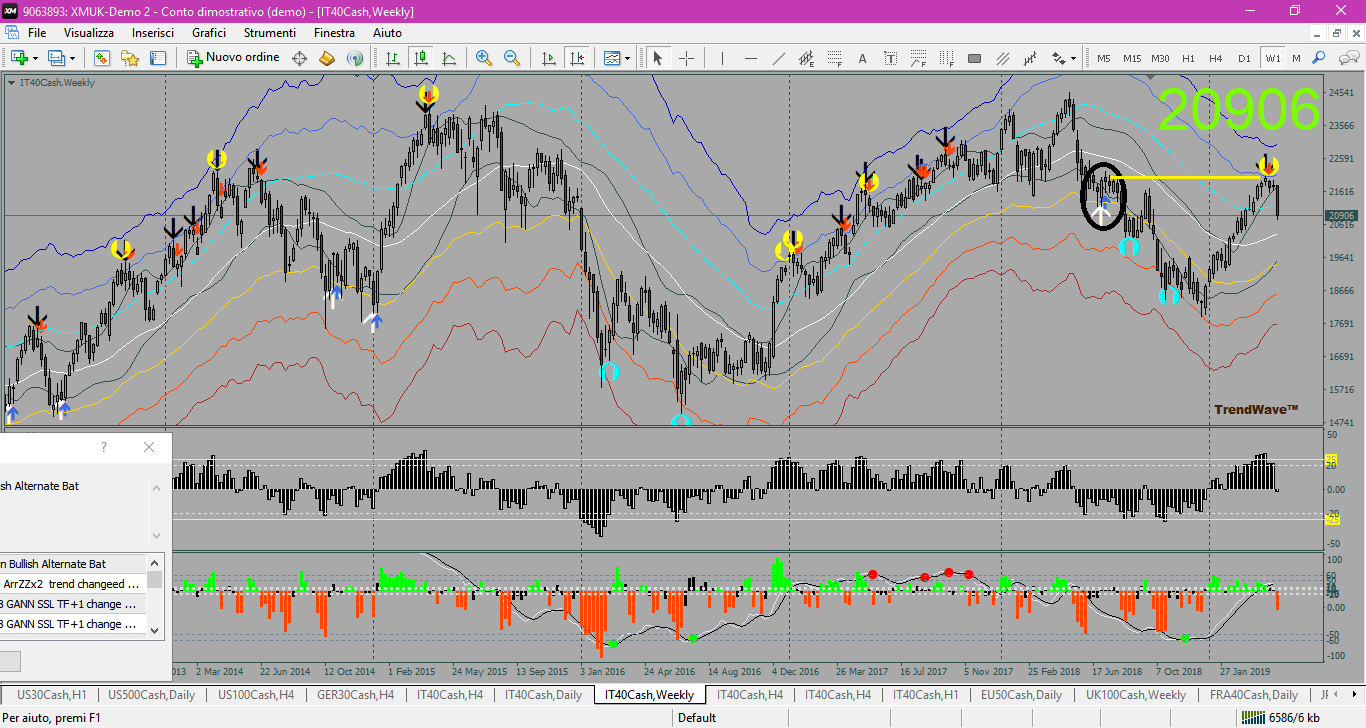Select the crosshair tool
The height and width of the screenshot is (728, 1366).
[x=686, y=58]
